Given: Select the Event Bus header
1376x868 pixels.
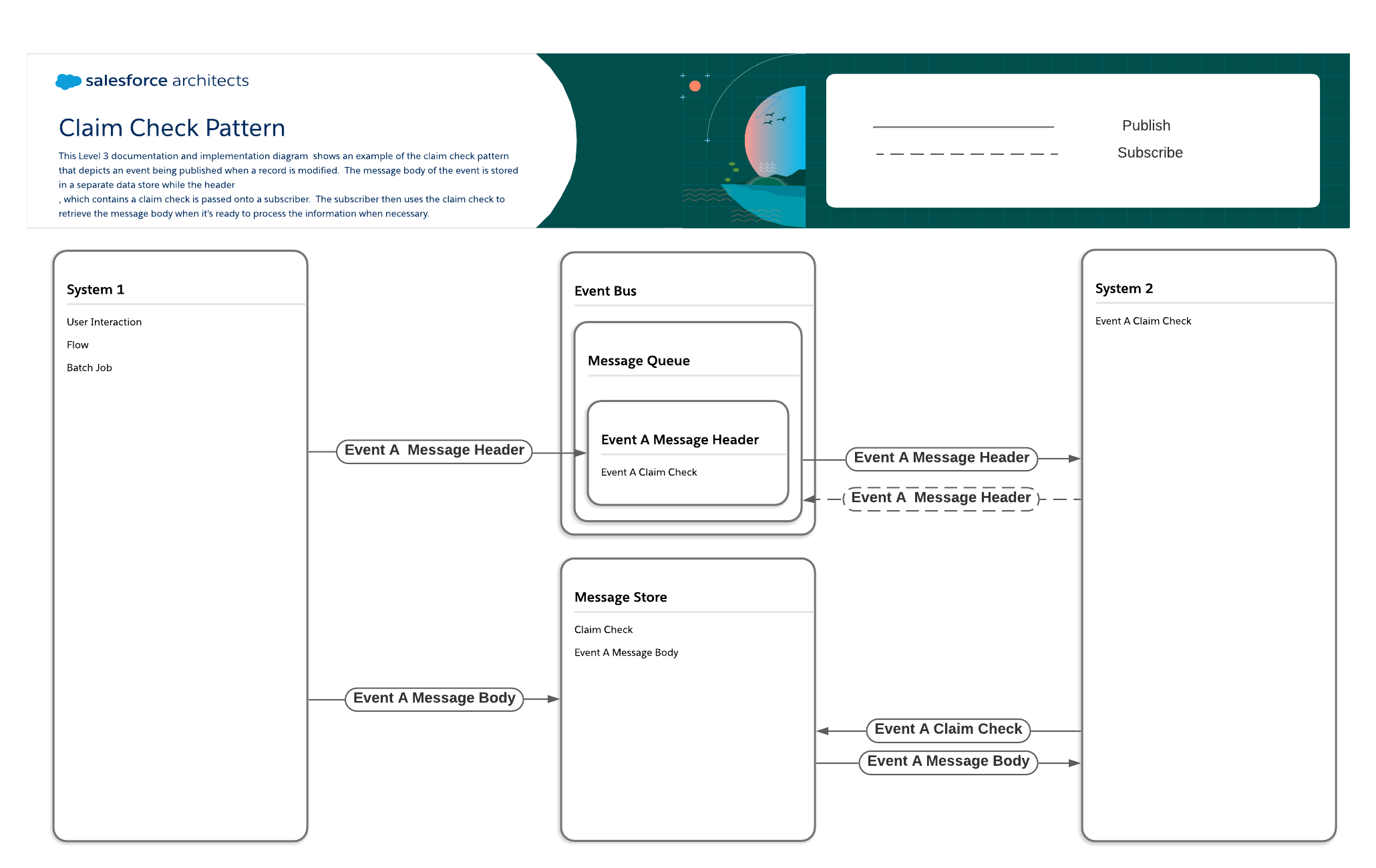Looking at the screenshot, I should (x=605, y=291).
